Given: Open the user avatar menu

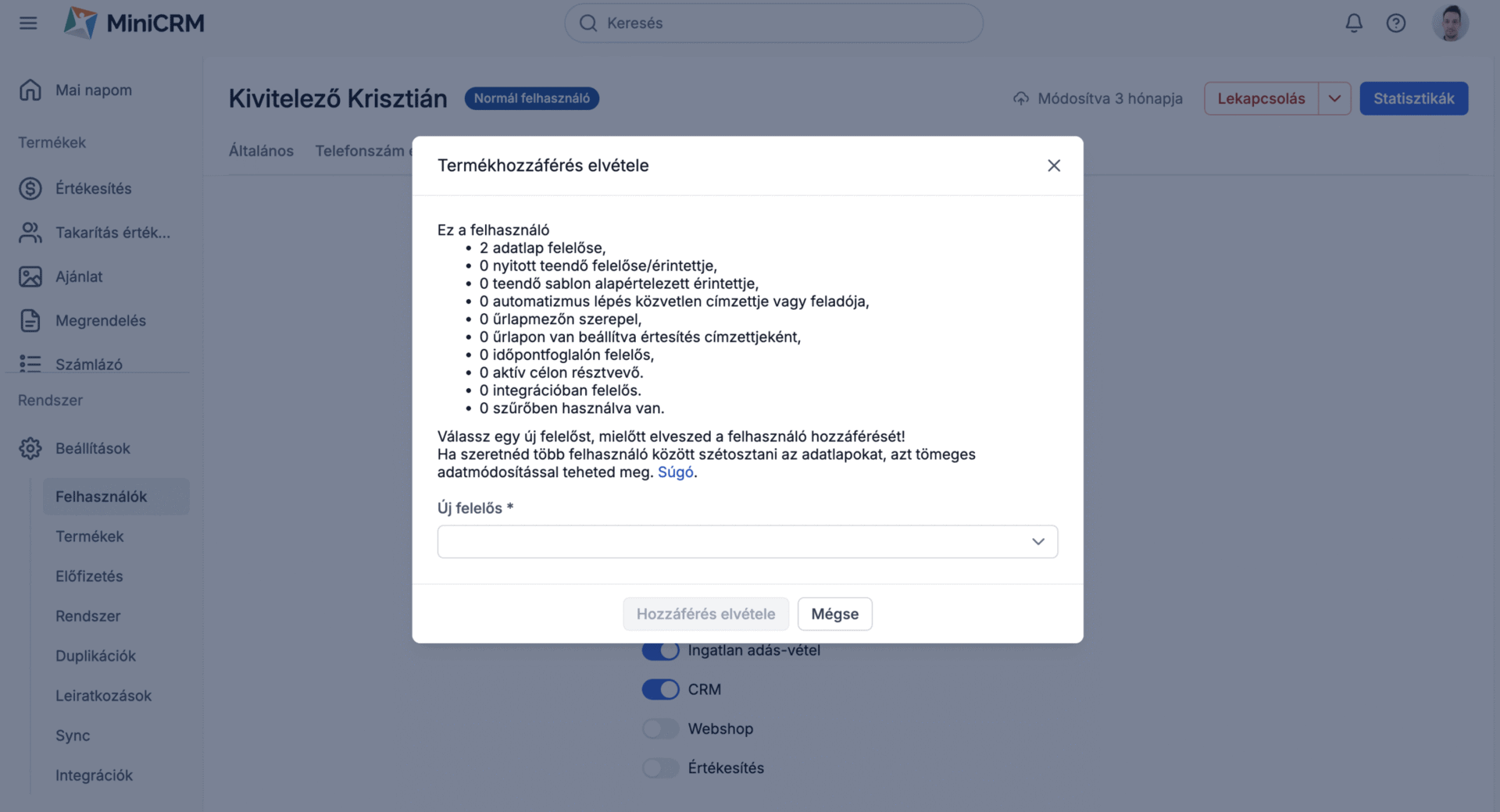Looking at the screenshot, I should 1450,23.
